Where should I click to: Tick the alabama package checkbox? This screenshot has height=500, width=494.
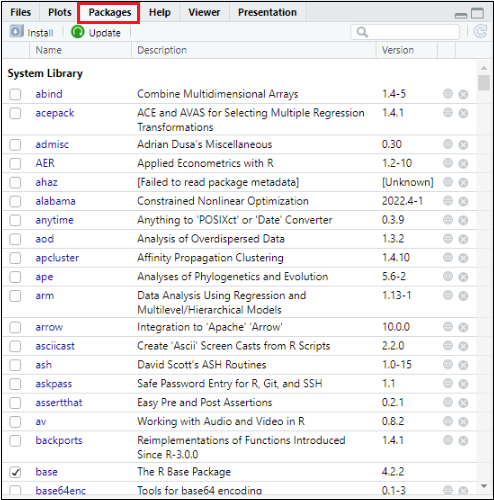15,201
